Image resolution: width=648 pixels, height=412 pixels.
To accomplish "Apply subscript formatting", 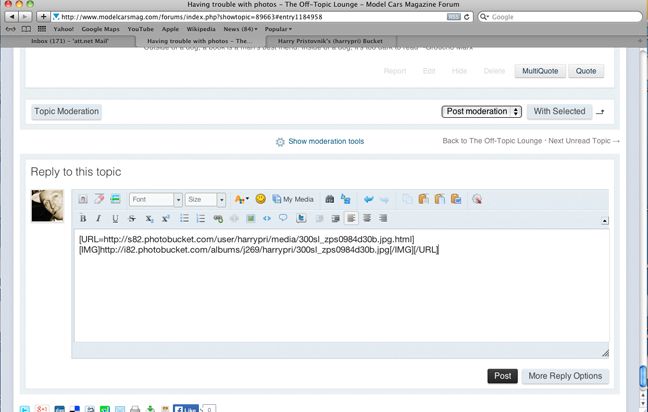I will coord(149,219).
